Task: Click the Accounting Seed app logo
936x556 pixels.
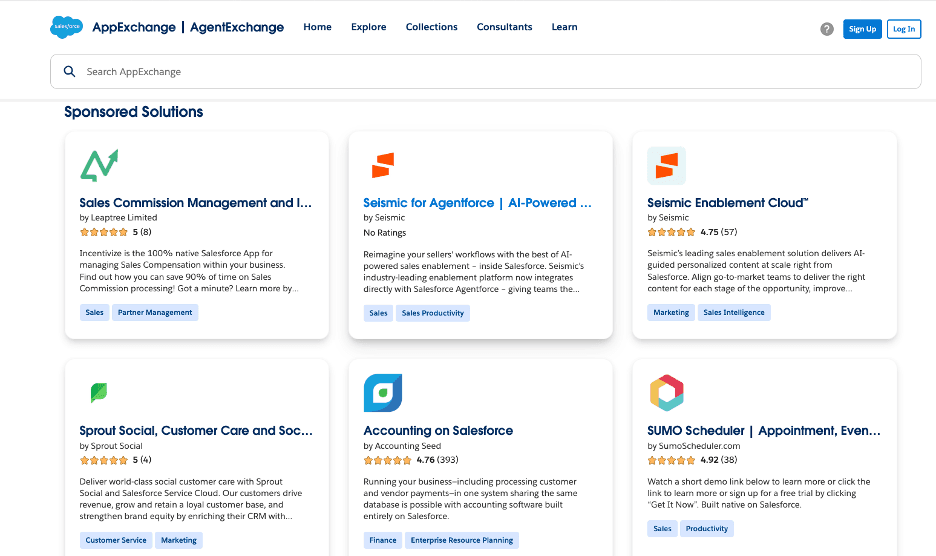Action: coord(382,393)
